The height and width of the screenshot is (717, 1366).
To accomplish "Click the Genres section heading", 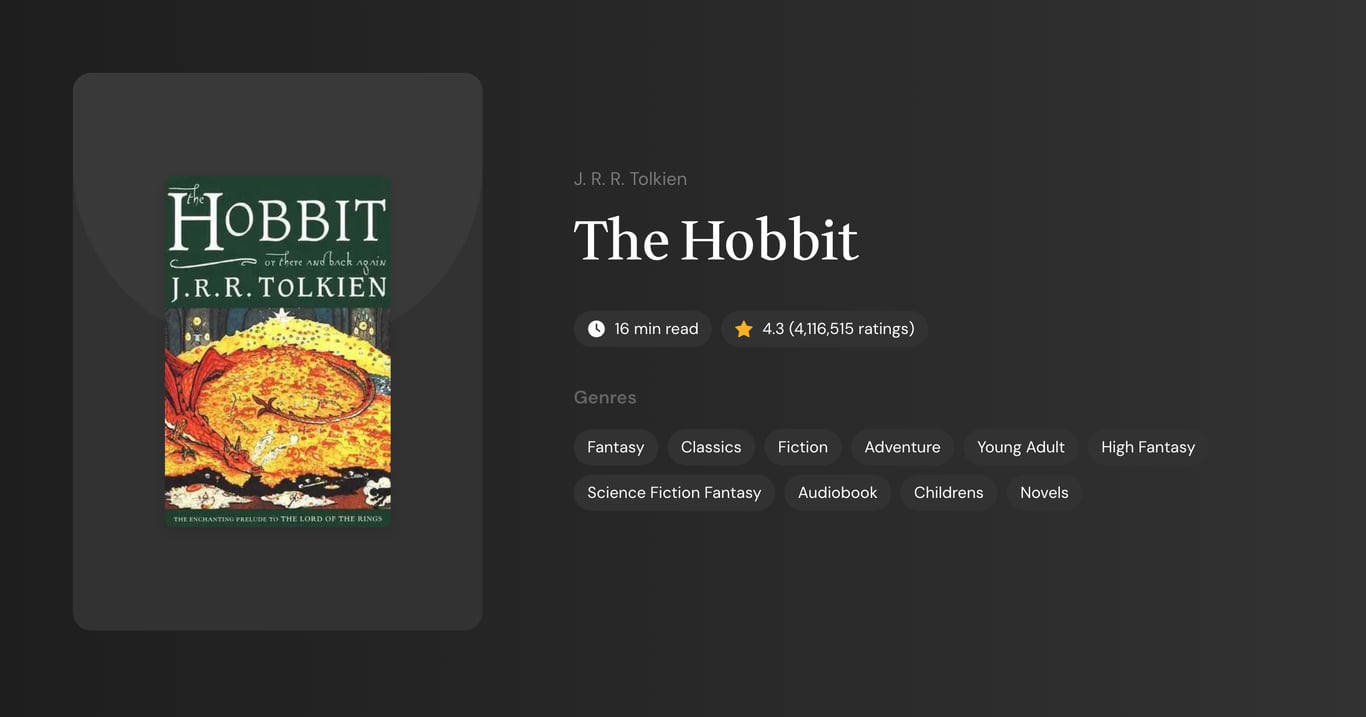I will coord(605,397).
